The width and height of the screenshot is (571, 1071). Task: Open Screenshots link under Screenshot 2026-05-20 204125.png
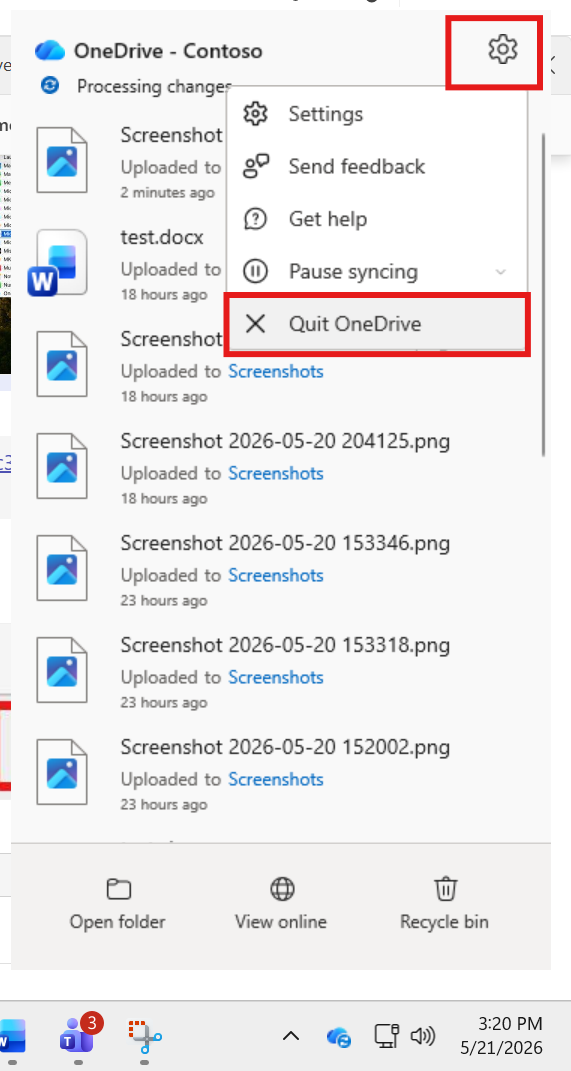click(x=275, y=473)
